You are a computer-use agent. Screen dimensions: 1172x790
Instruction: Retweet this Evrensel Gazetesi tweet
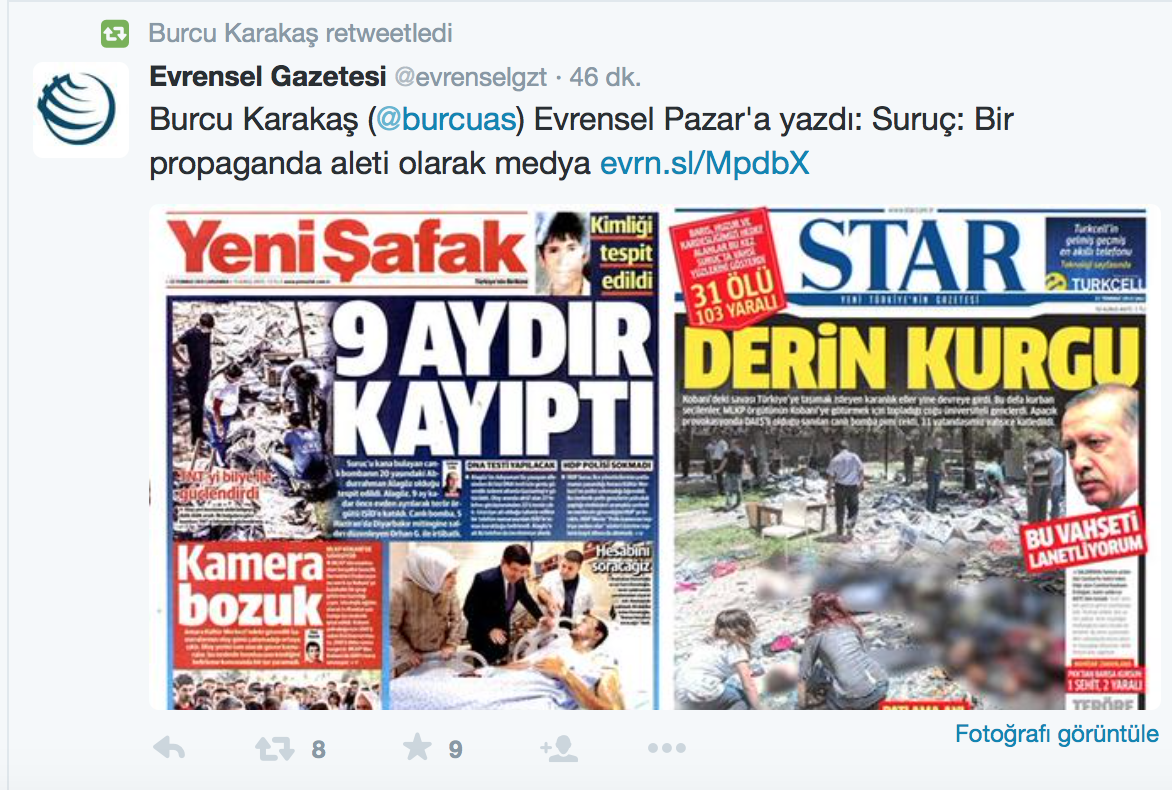point(274,748)
